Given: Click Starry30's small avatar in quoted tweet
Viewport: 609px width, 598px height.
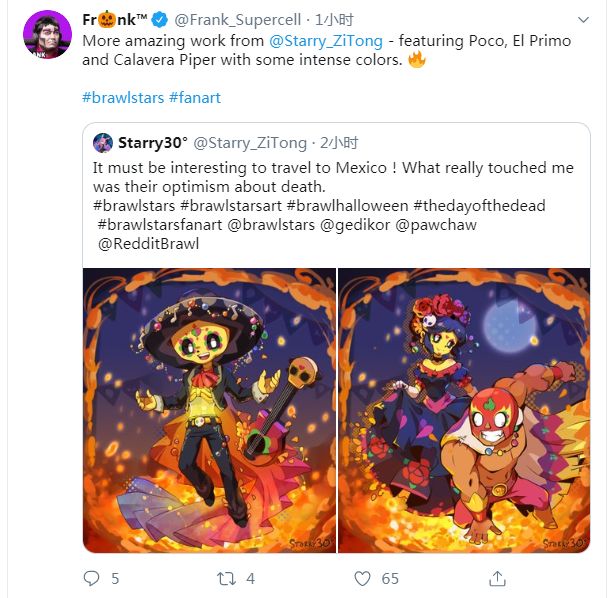Looking at the screenshot, I should (103, 142).
